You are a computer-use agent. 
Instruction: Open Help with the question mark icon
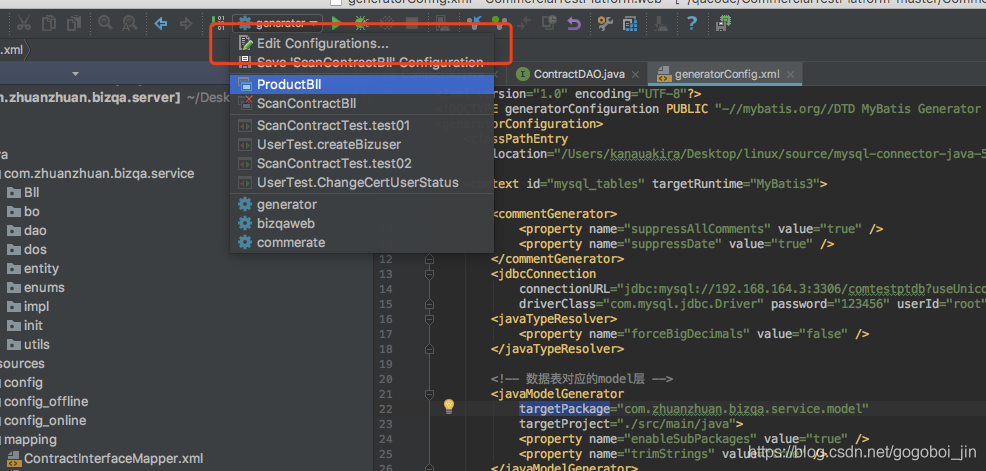[692, 24]
